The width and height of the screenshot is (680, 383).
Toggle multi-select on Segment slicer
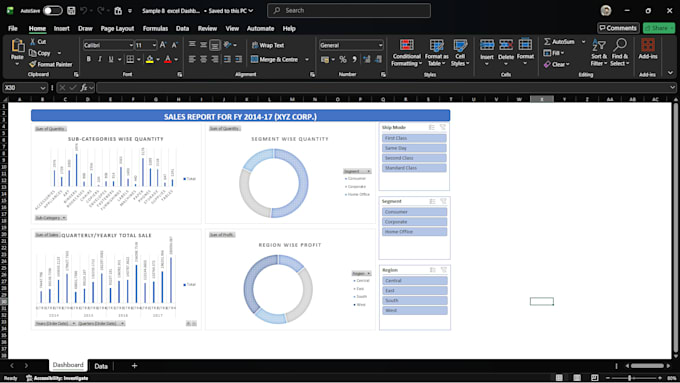point(432,201)
